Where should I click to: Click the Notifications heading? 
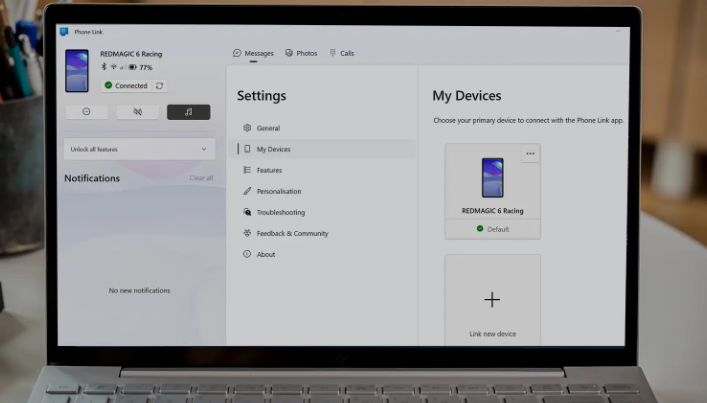coord(92,178)
